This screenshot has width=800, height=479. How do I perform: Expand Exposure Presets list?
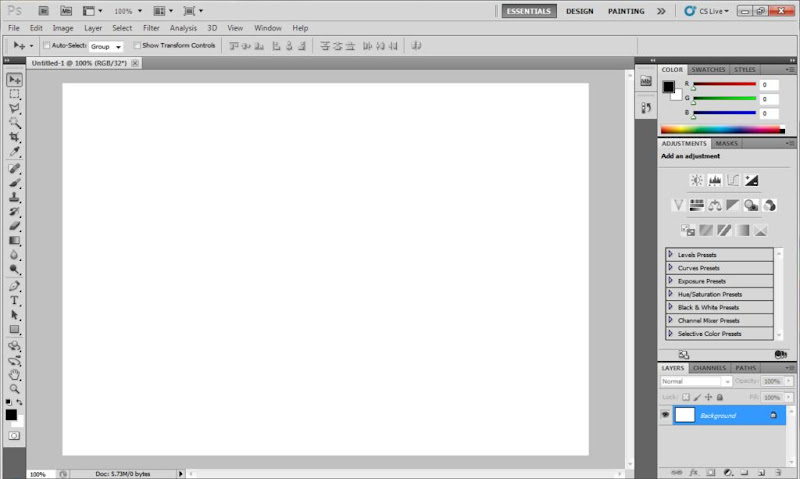670,281
